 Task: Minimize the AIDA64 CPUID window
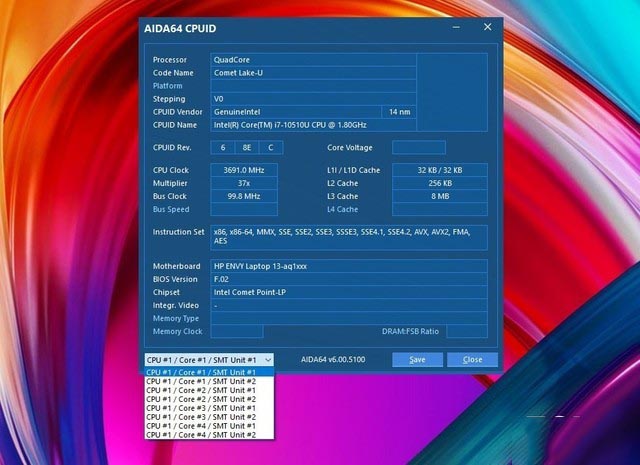456,27
